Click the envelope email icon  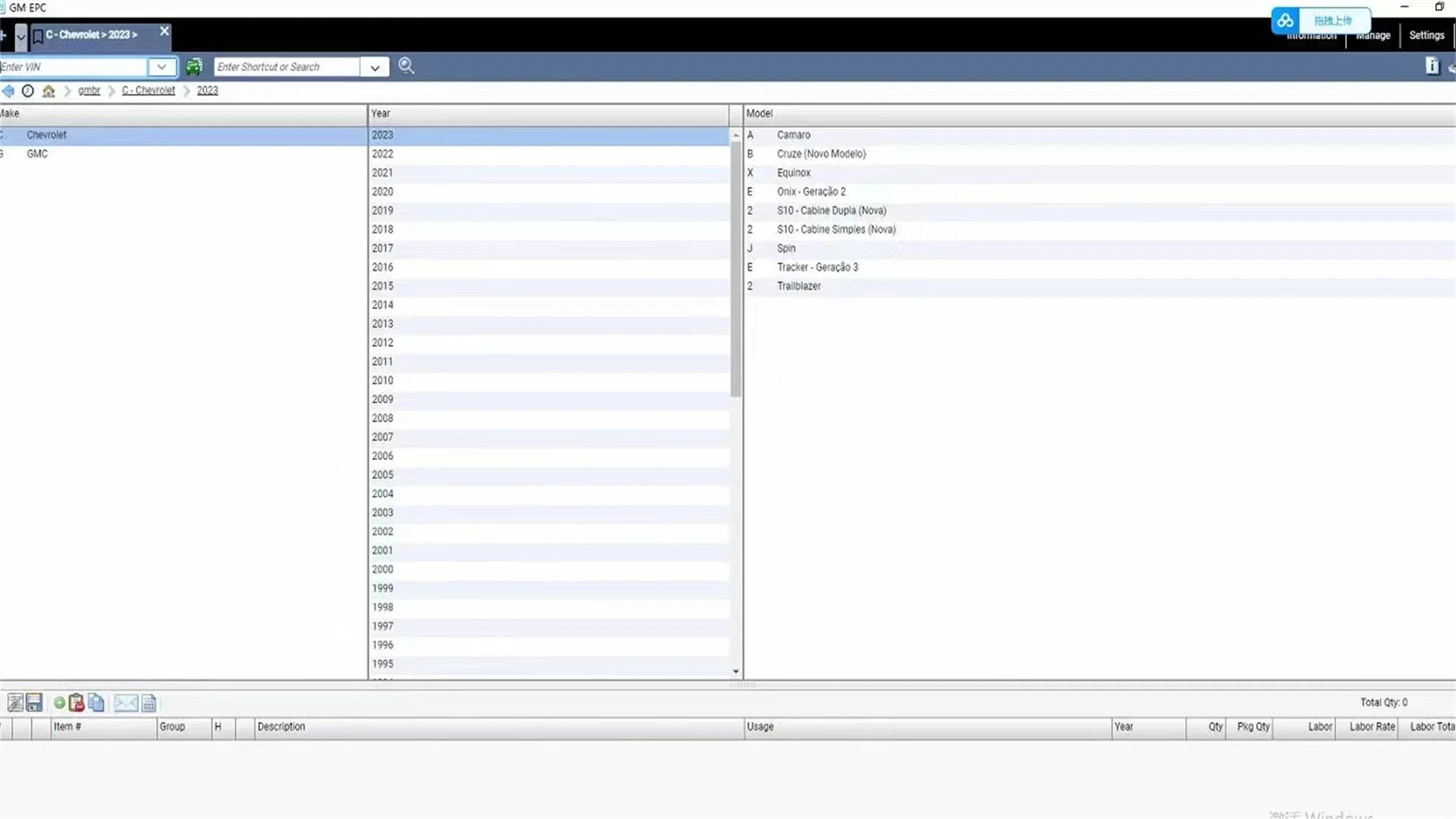point(126,703)
